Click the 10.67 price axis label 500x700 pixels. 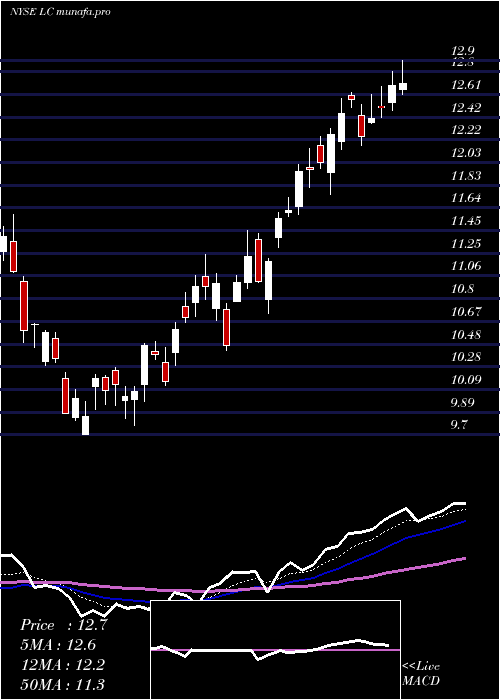pyautogui.click(x=467, y=312)
